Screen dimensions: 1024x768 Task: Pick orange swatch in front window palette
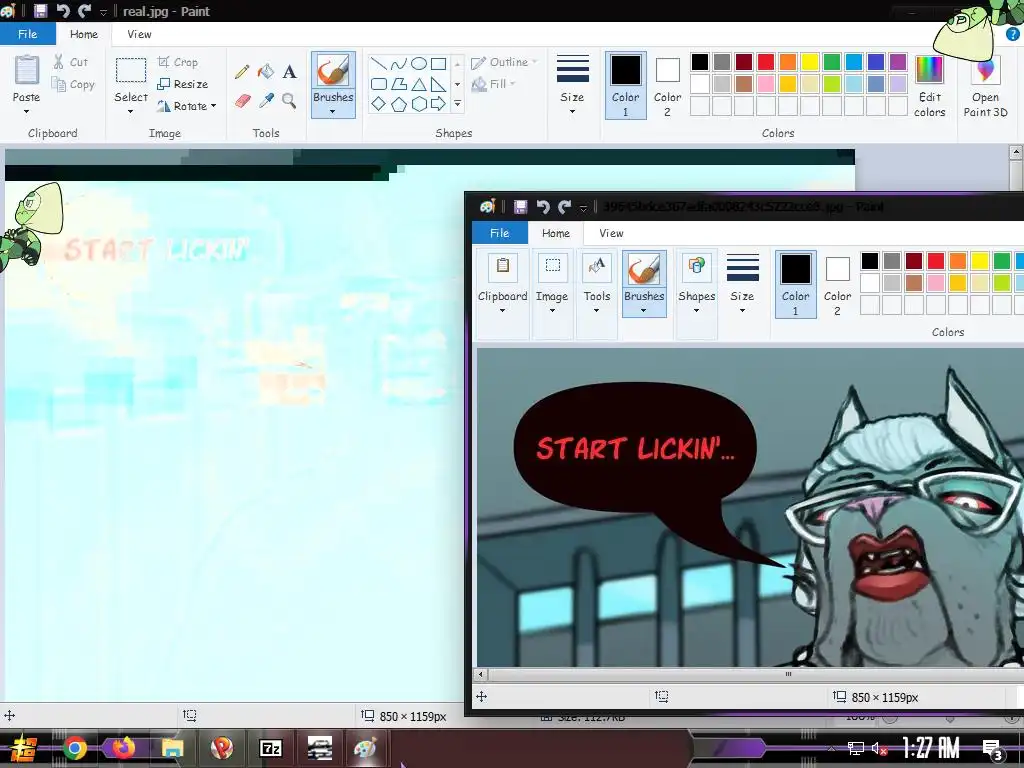pos(958,261)
